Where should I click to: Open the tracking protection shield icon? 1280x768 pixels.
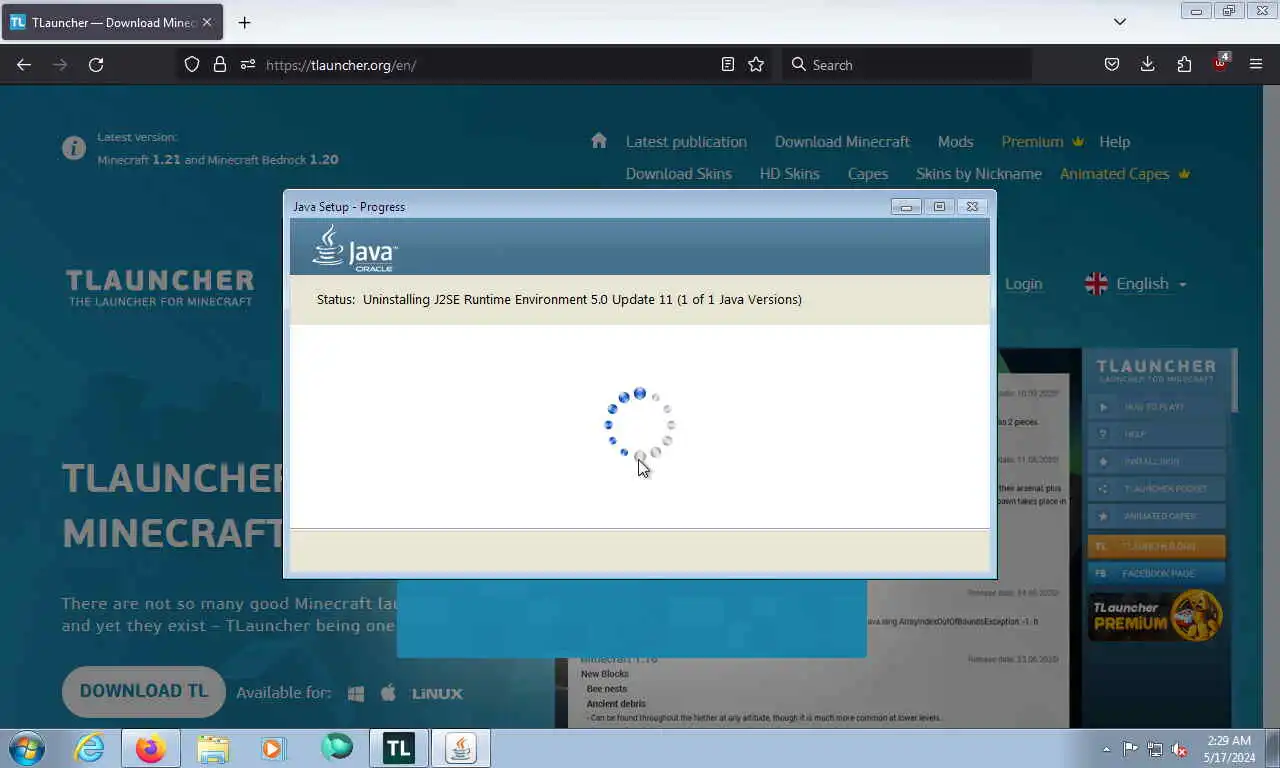[192, 64]
